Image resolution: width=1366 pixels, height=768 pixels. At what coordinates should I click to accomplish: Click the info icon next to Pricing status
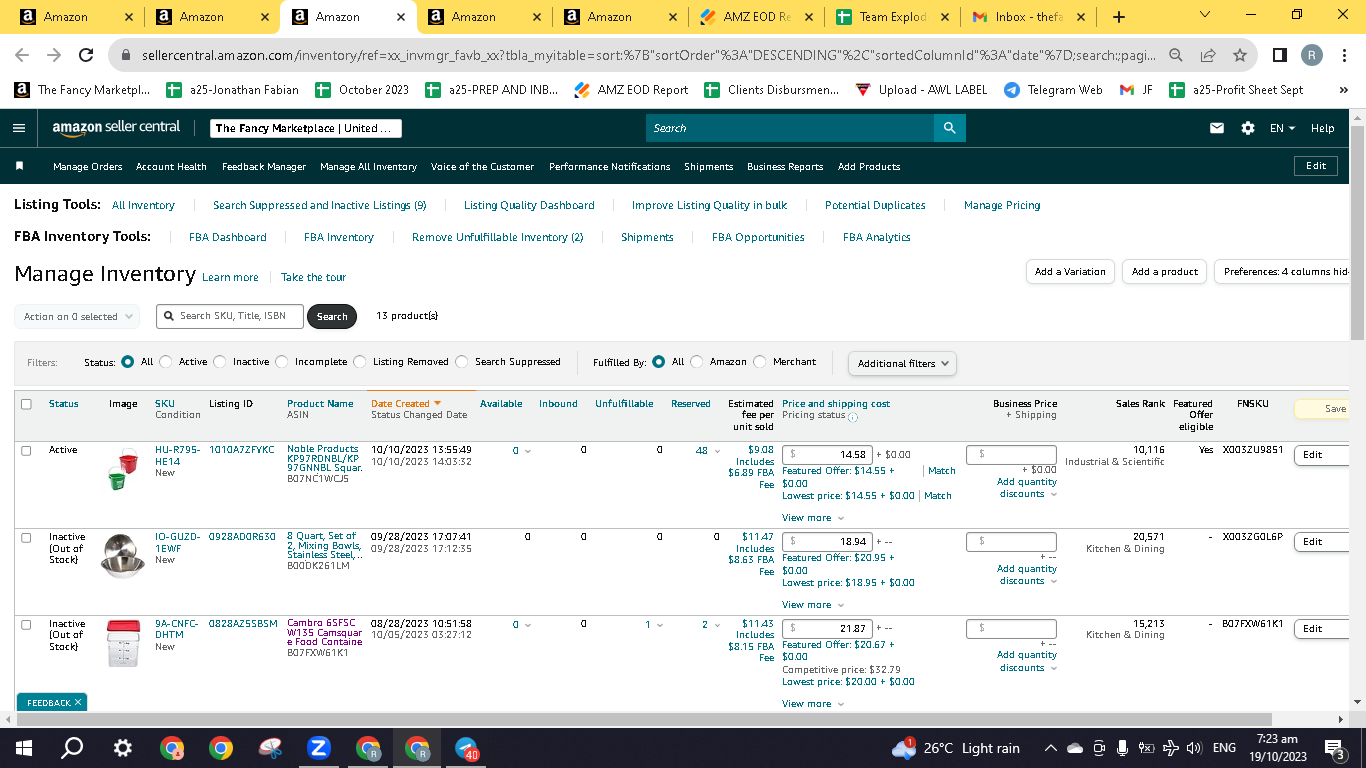click(853, 416)
